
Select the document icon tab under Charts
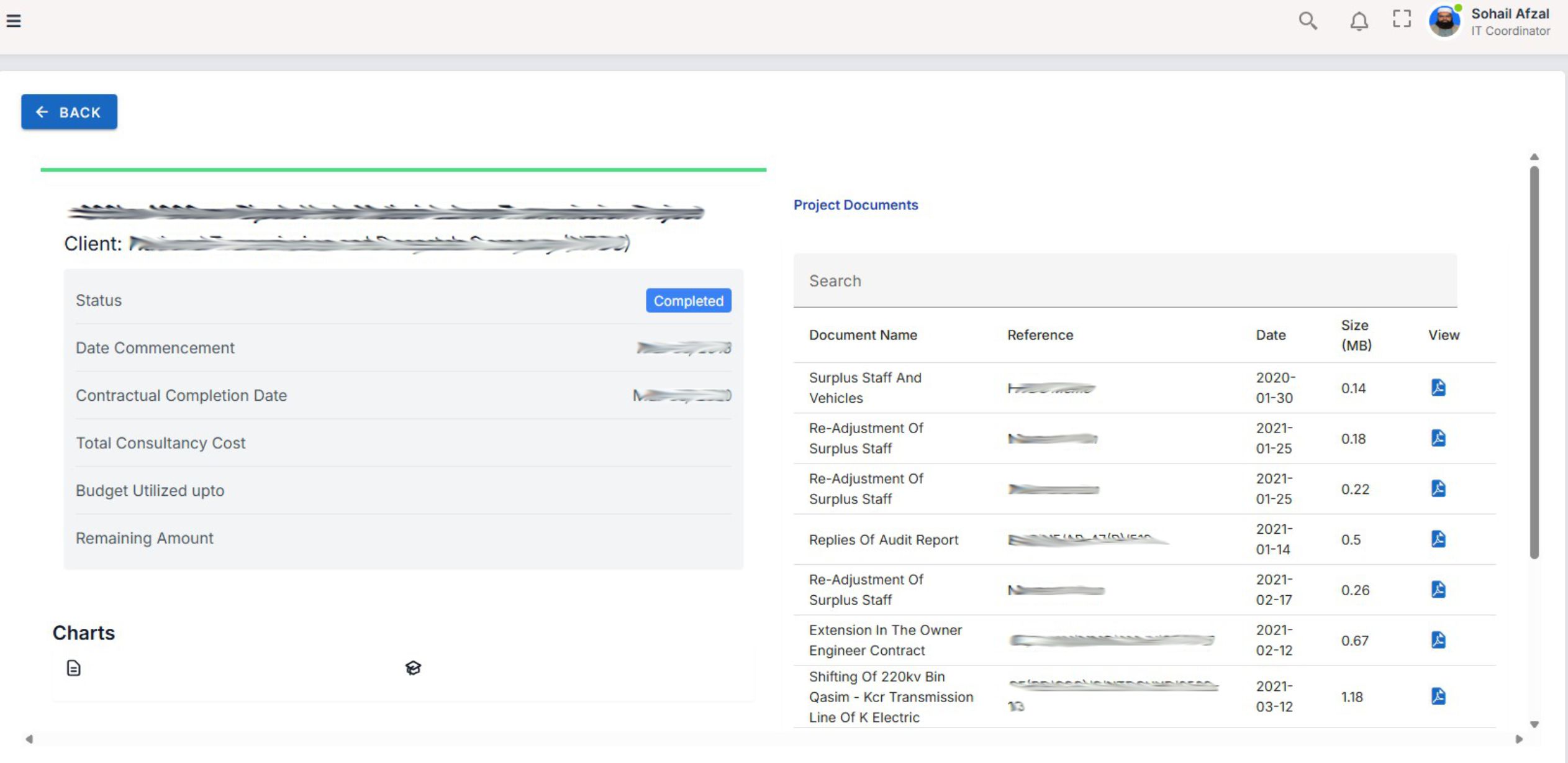(x=73, y=668)
